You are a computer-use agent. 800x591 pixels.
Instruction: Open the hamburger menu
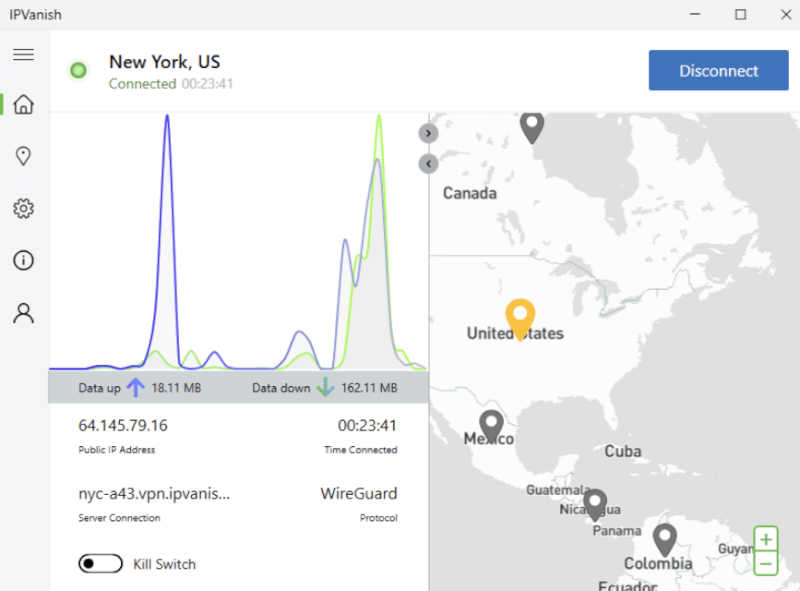coord(23,55)
